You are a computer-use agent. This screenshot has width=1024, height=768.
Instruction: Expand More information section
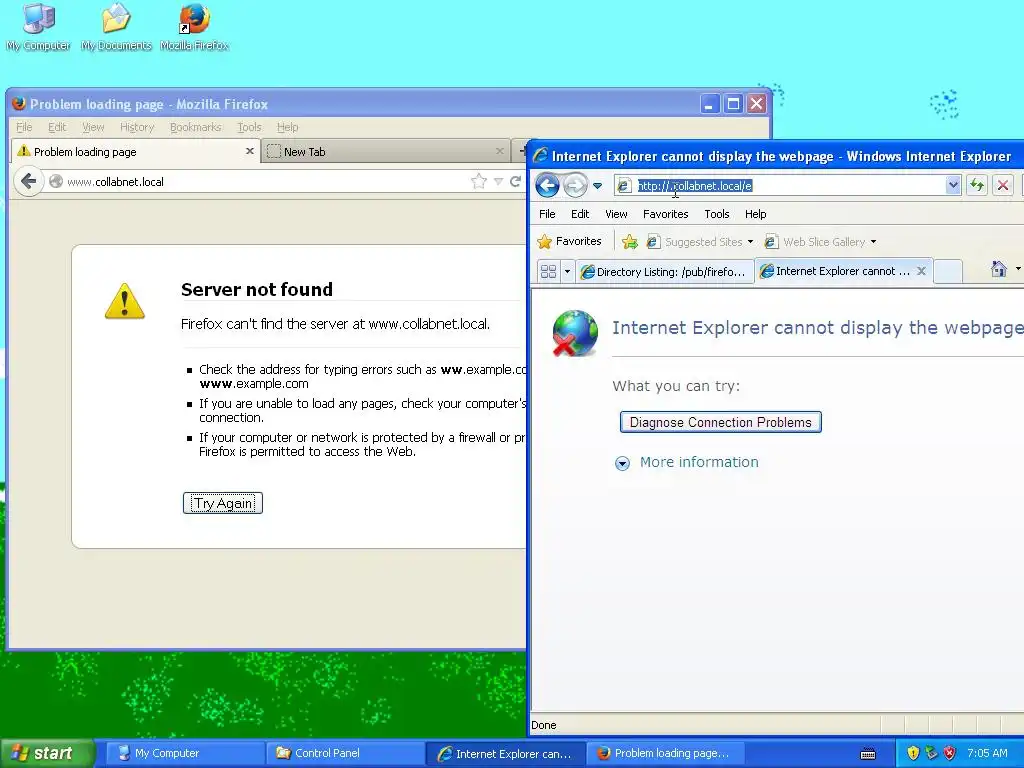click(622, 463)
